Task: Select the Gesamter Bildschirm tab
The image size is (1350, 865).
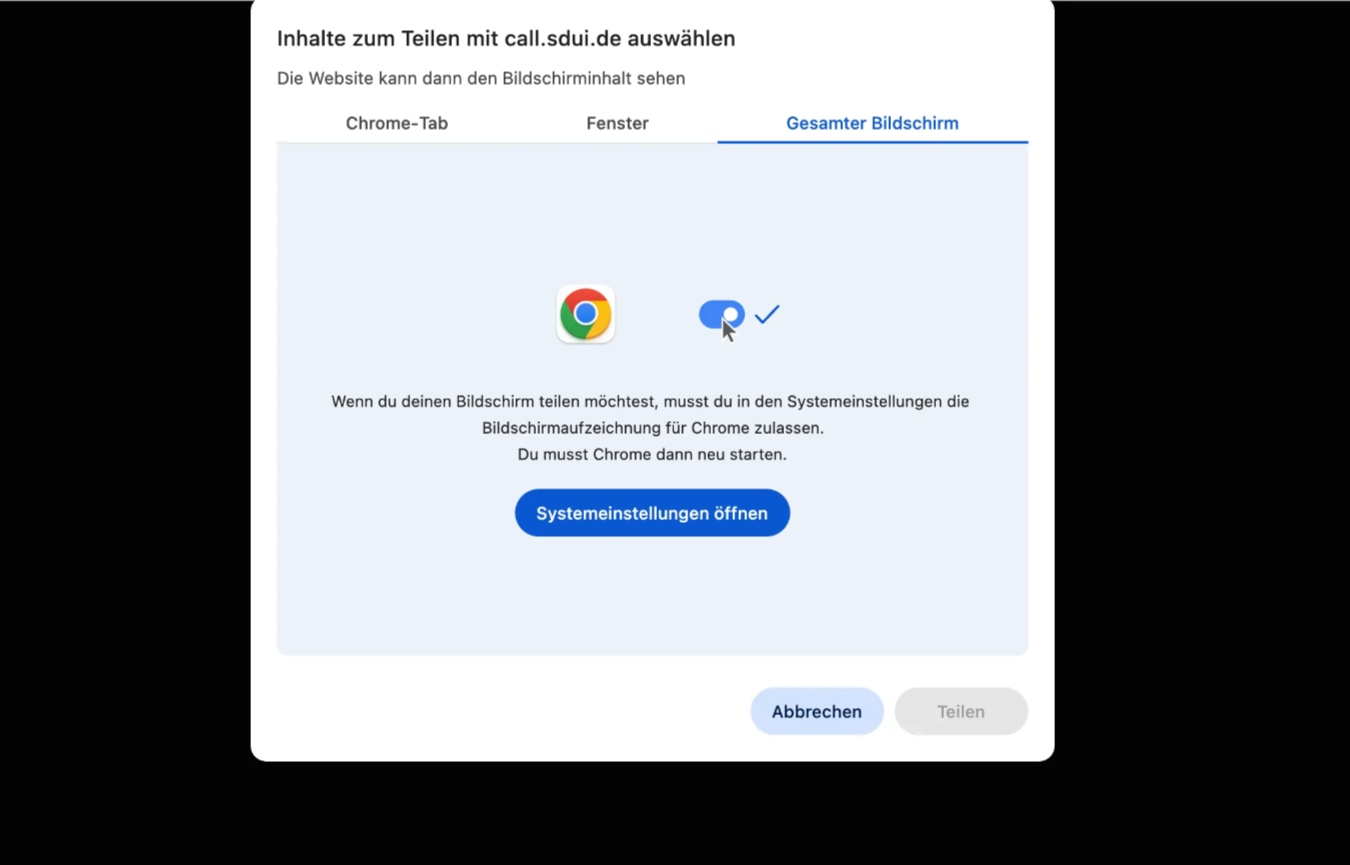Action: pyautogui.click(x=872, y=123)
